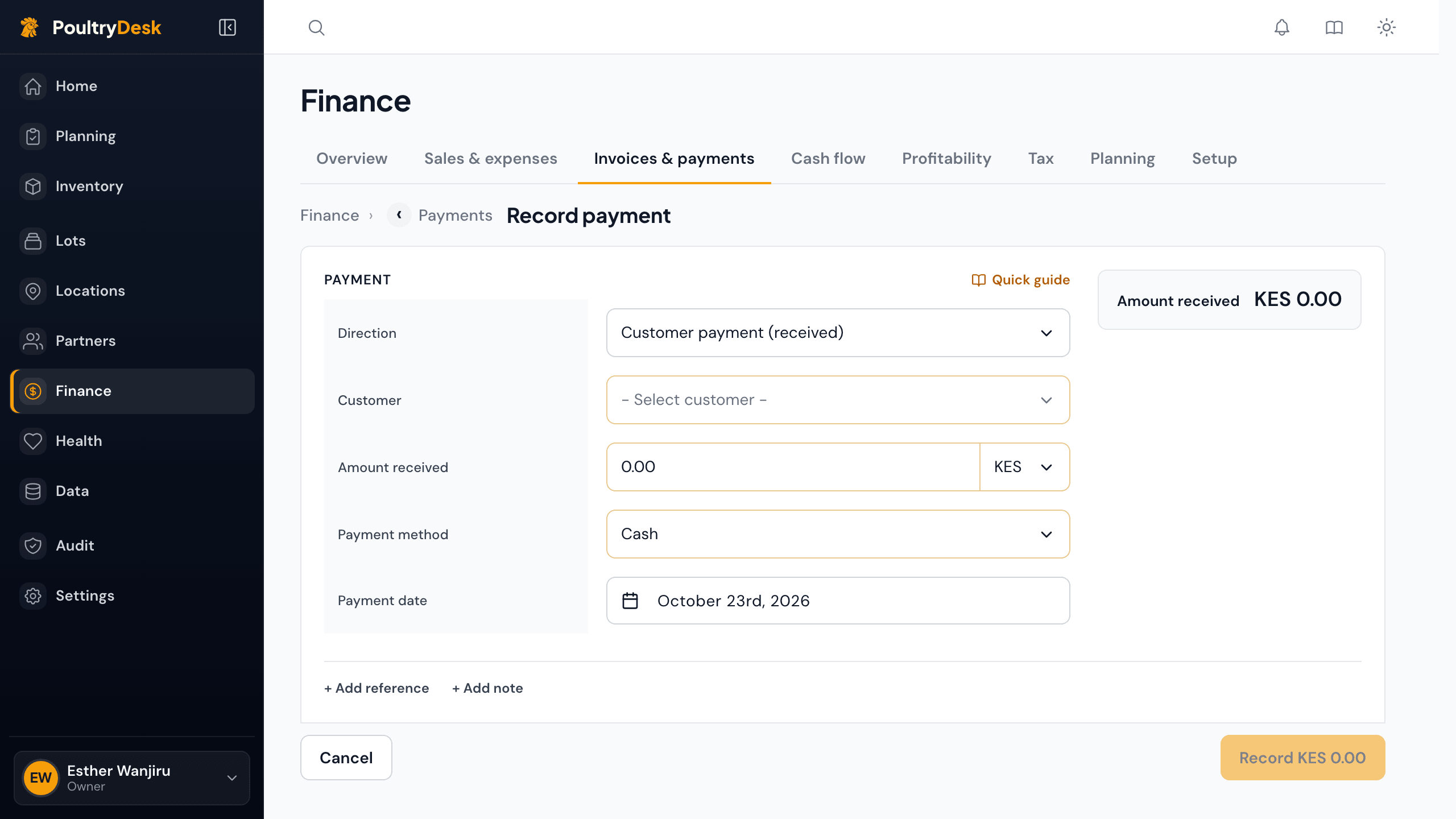Click the Inventory box icon

coord(33,187)
